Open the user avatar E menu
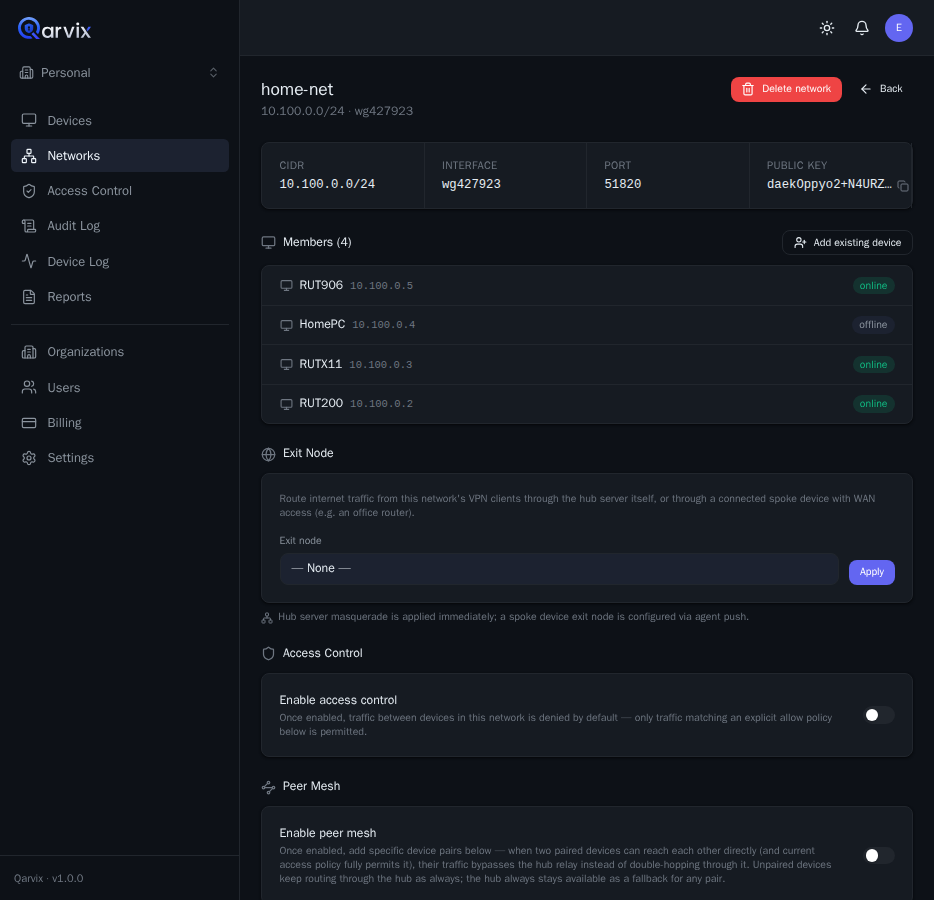Viewport: 934px width, 900px height. coord(898,28)
